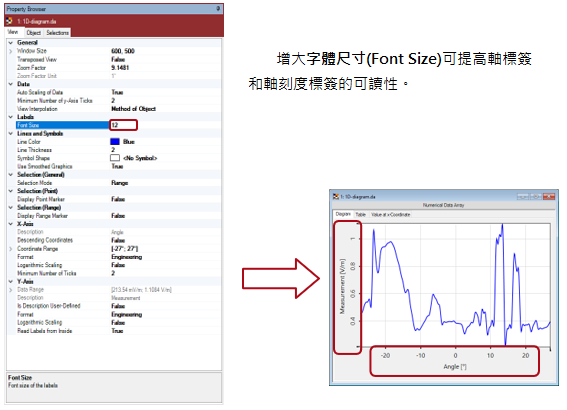This screenshot has height=410, width=567.
Task: Collapse the General section
Action: pos(11,43)
